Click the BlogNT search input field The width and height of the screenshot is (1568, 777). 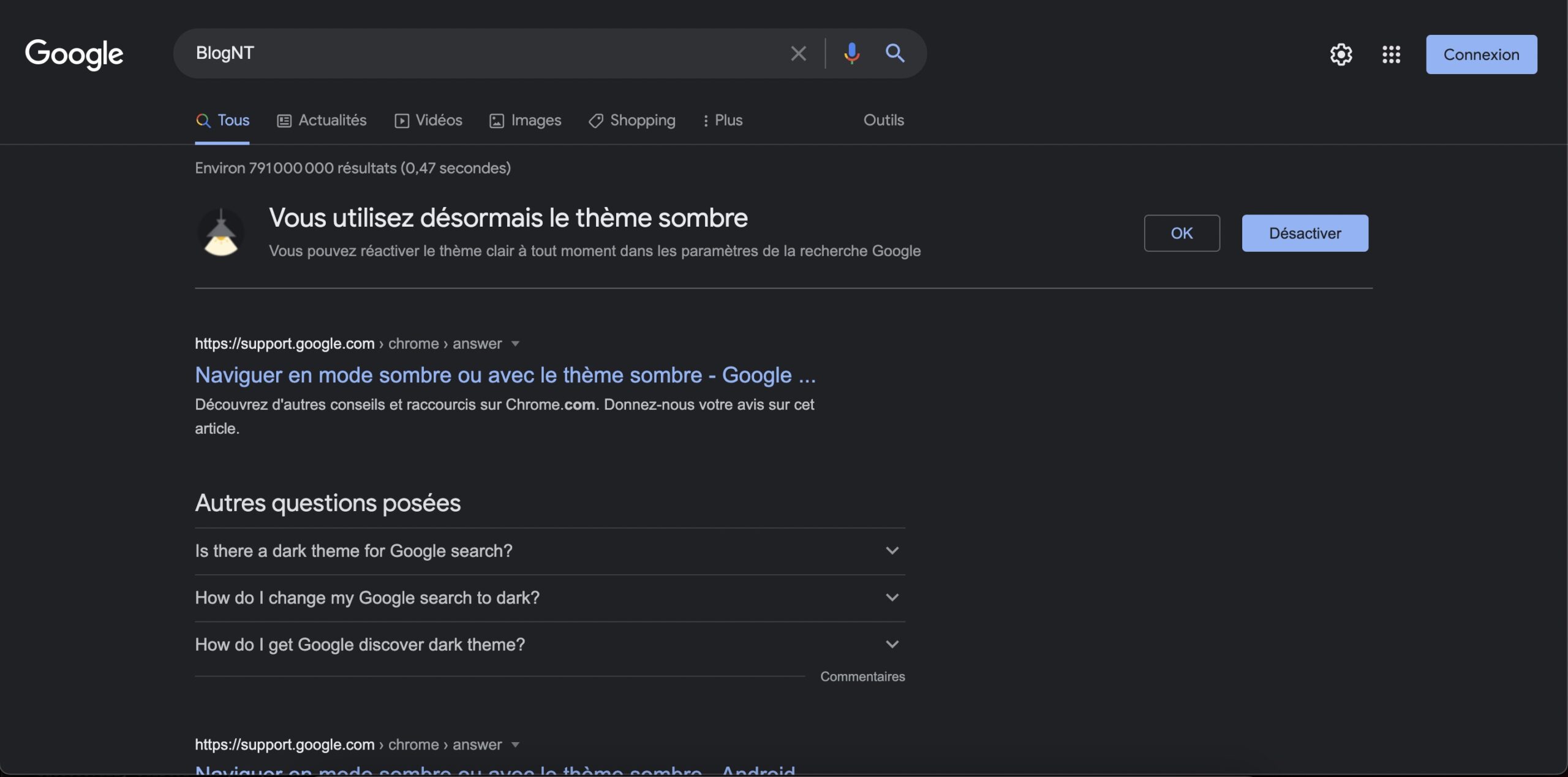(478, 53)
